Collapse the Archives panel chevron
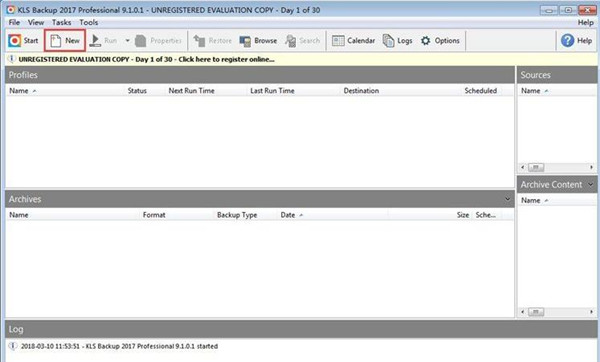This screenshot has height=362, width=600. tap(507, 199)
